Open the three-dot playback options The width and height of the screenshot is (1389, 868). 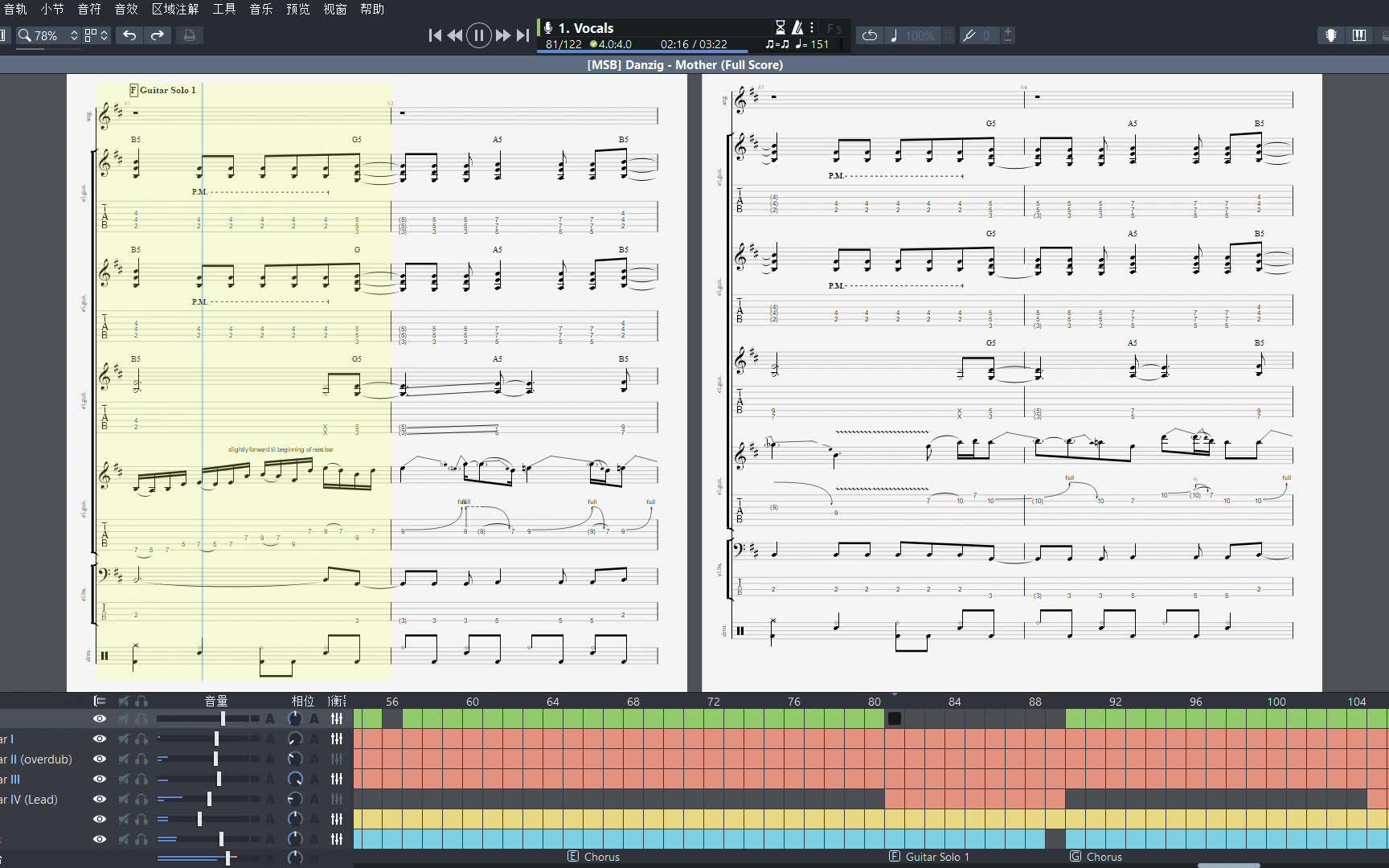(x=812, y=27)
